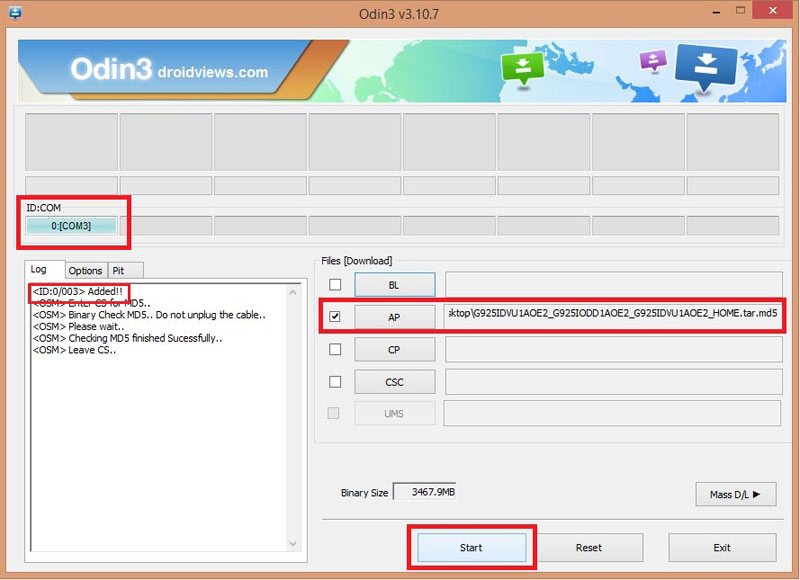The width and height of the screenshot is (800, 580).
Task: Click the CP file button
Action: [395, 350]
